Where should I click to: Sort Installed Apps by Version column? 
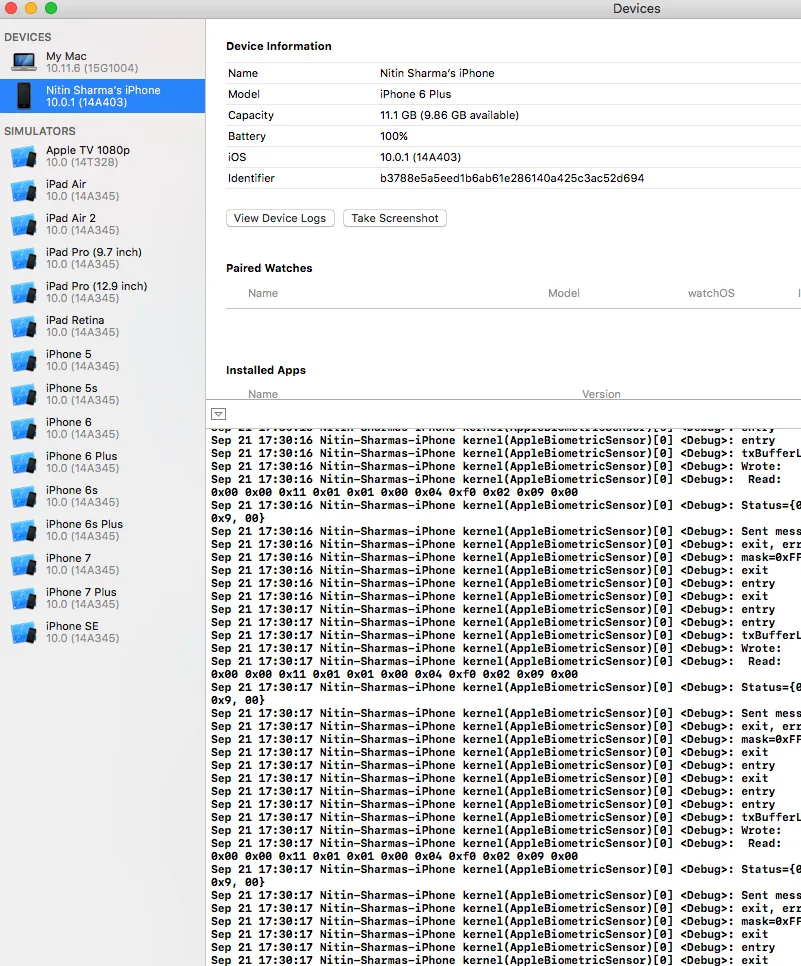pos(601,394)
